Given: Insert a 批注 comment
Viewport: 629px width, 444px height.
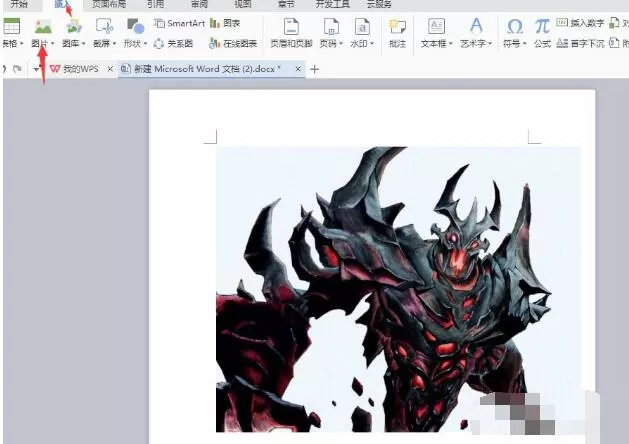Looking at the screenshot, I should pyautogui.click(x=397, y=33).
